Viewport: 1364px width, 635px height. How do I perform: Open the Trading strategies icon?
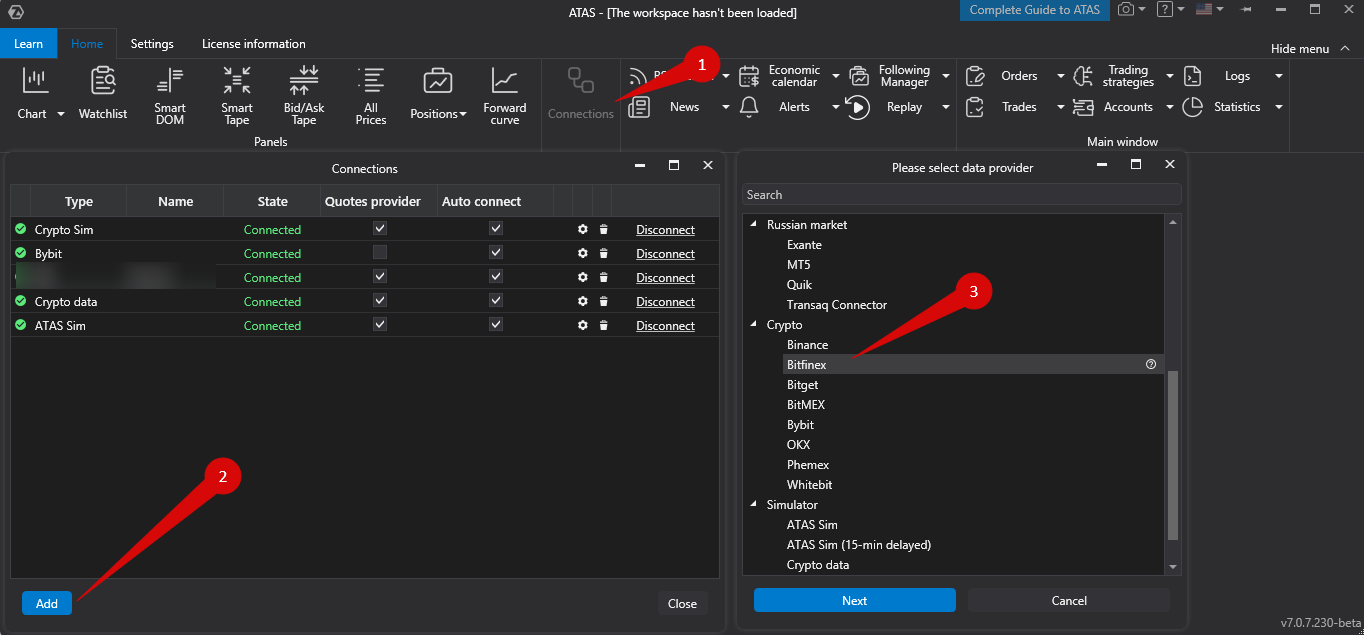point(1083,76)
